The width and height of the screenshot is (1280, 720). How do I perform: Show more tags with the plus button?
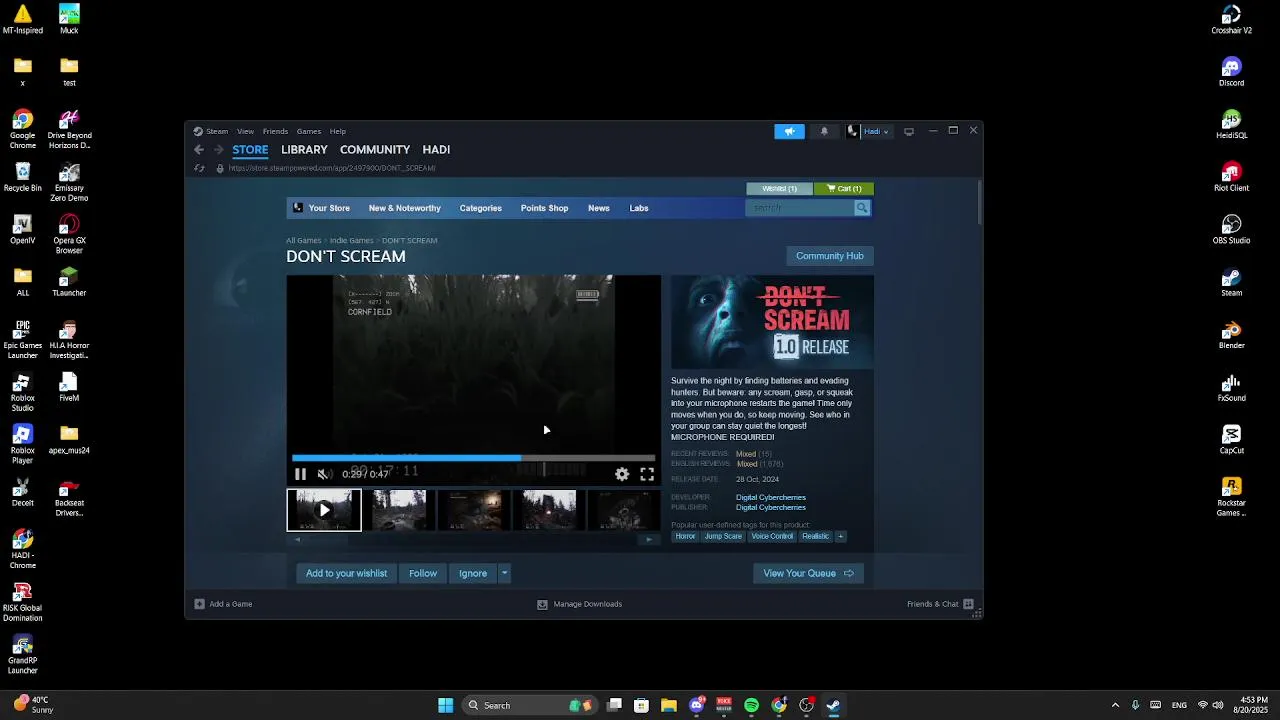coord(840,536)
